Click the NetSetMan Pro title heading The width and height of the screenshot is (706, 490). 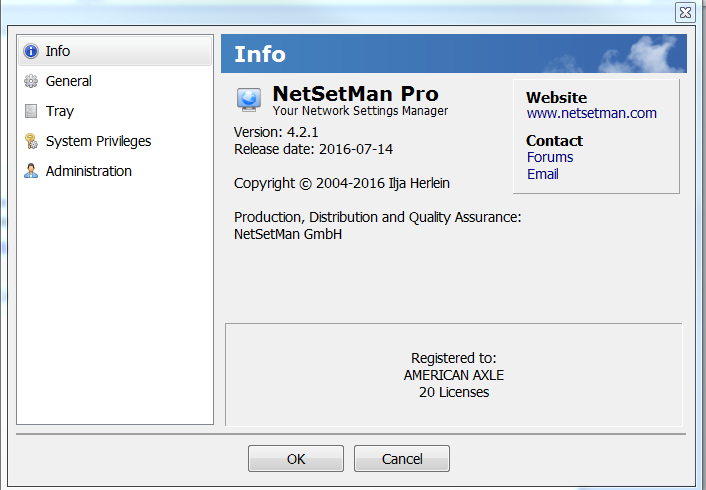pyautogui.click(x=356, y=94)
